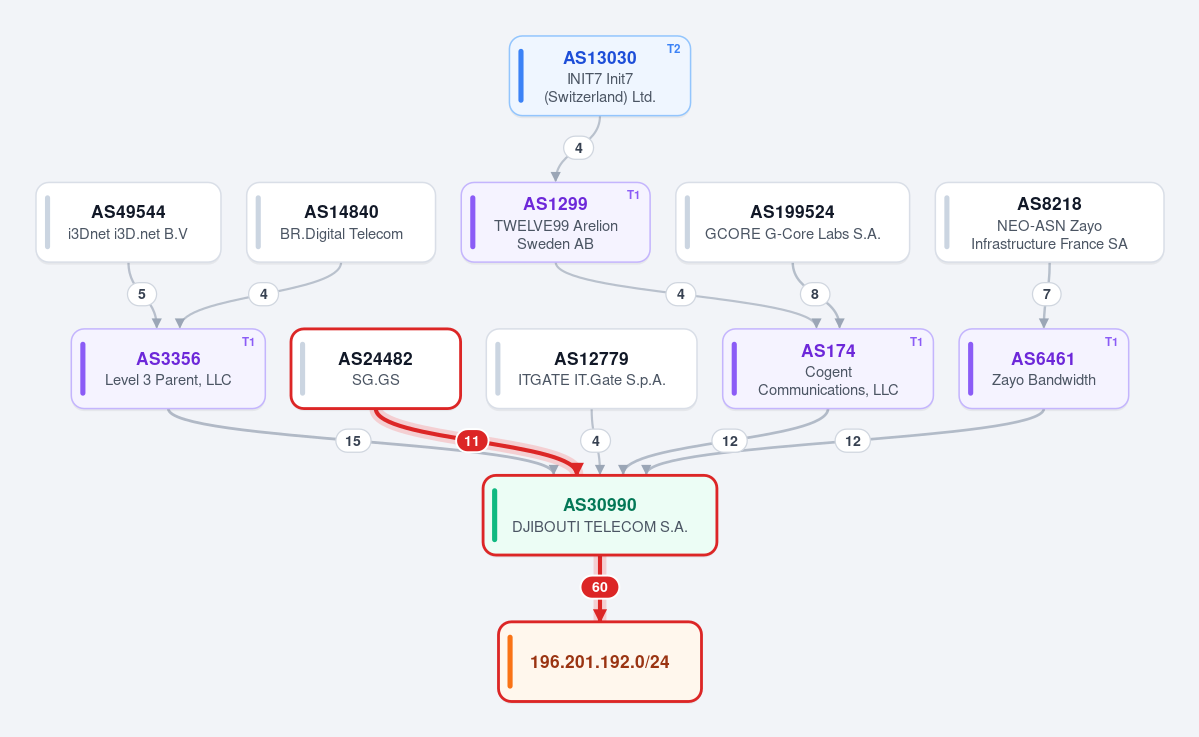The image size is (1199, 737).
Task: Click the AS199524 G-Core Labs node
Action: [792, 222]
